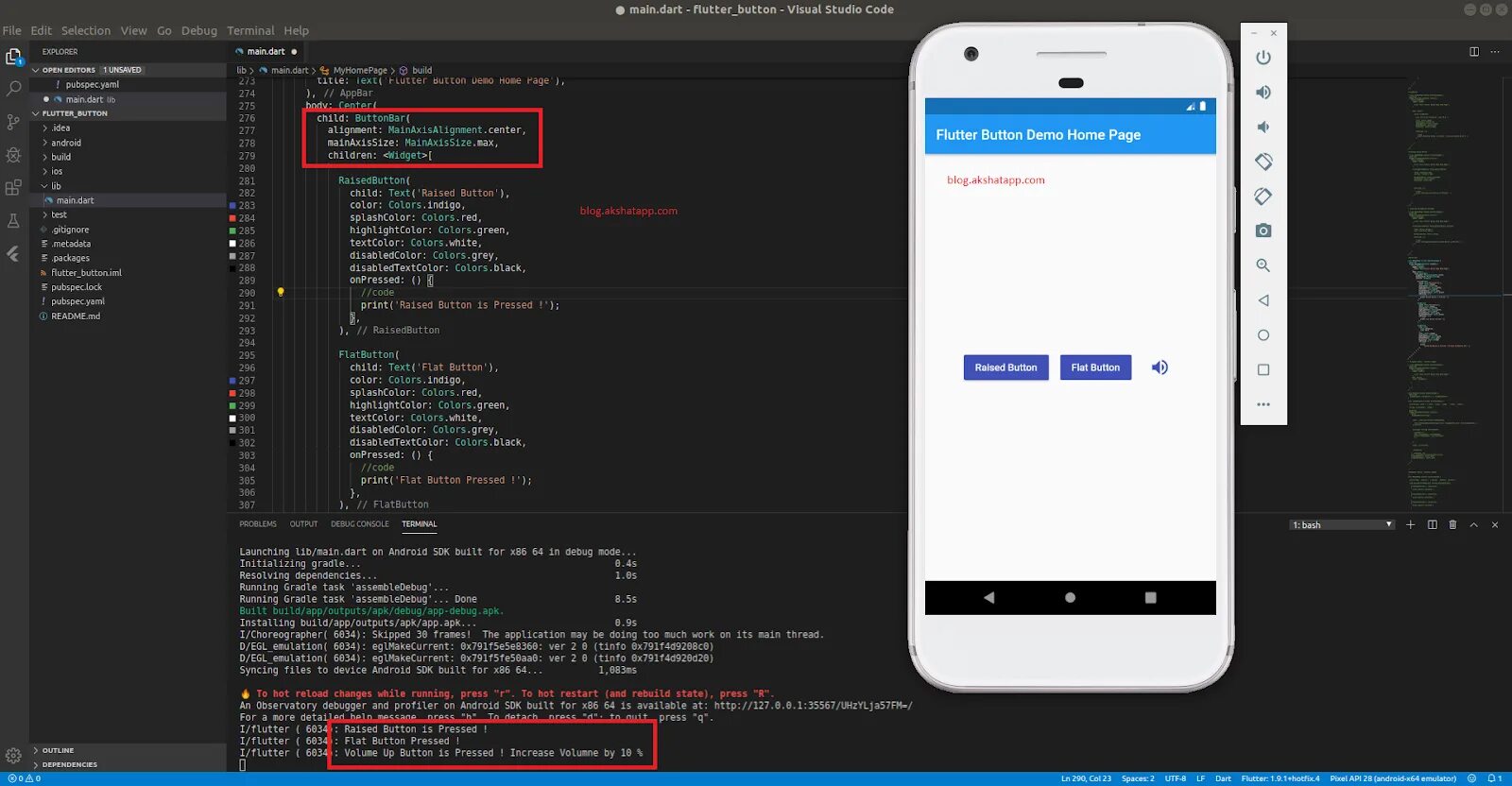Click the emulator toolbar home circle

tap(1263, 335)
